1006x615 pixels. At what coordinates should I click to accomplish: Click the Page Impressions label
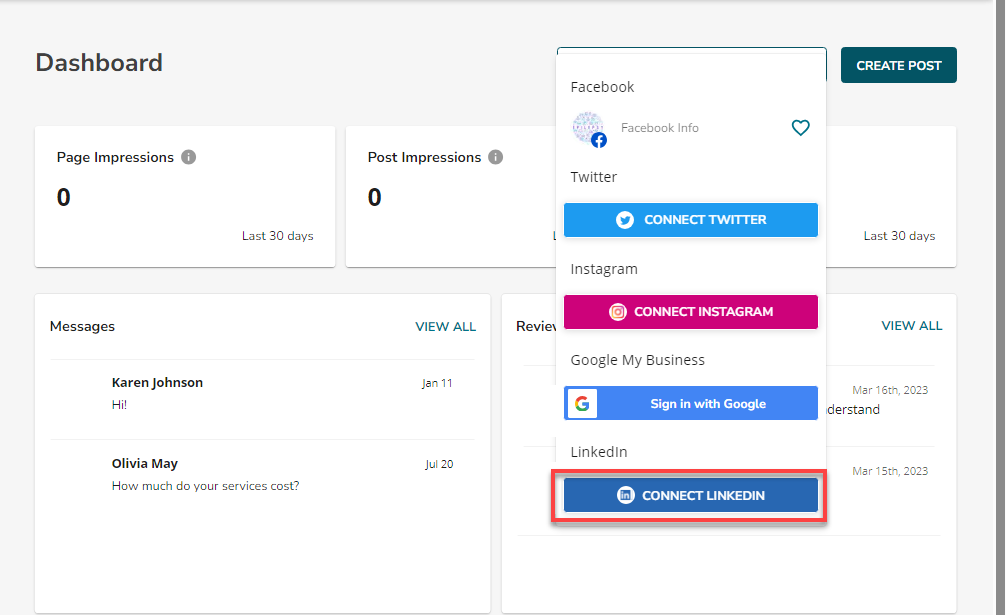[115, 157]
